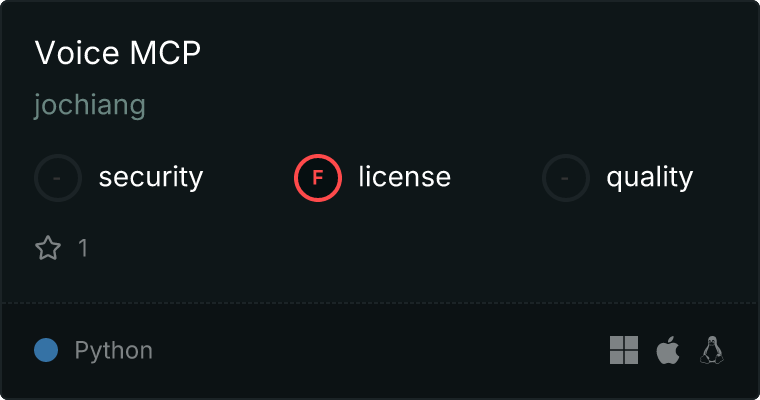The image size is (760, 400).
Task: Click the quality grade dash circle
Action: tap(566, 178)
